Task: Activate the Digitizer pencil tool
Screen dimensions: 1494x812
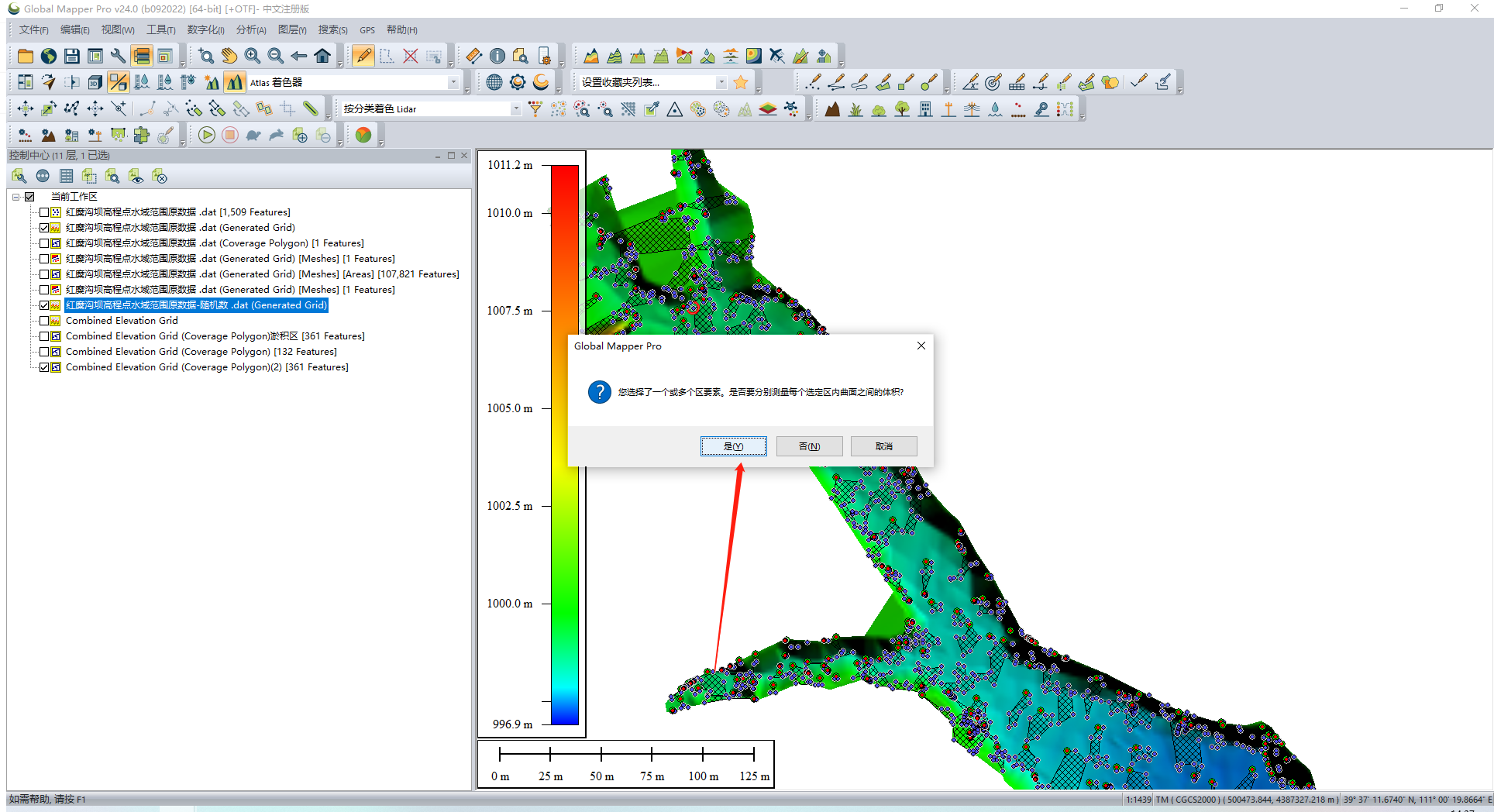Action: point(363,56)
